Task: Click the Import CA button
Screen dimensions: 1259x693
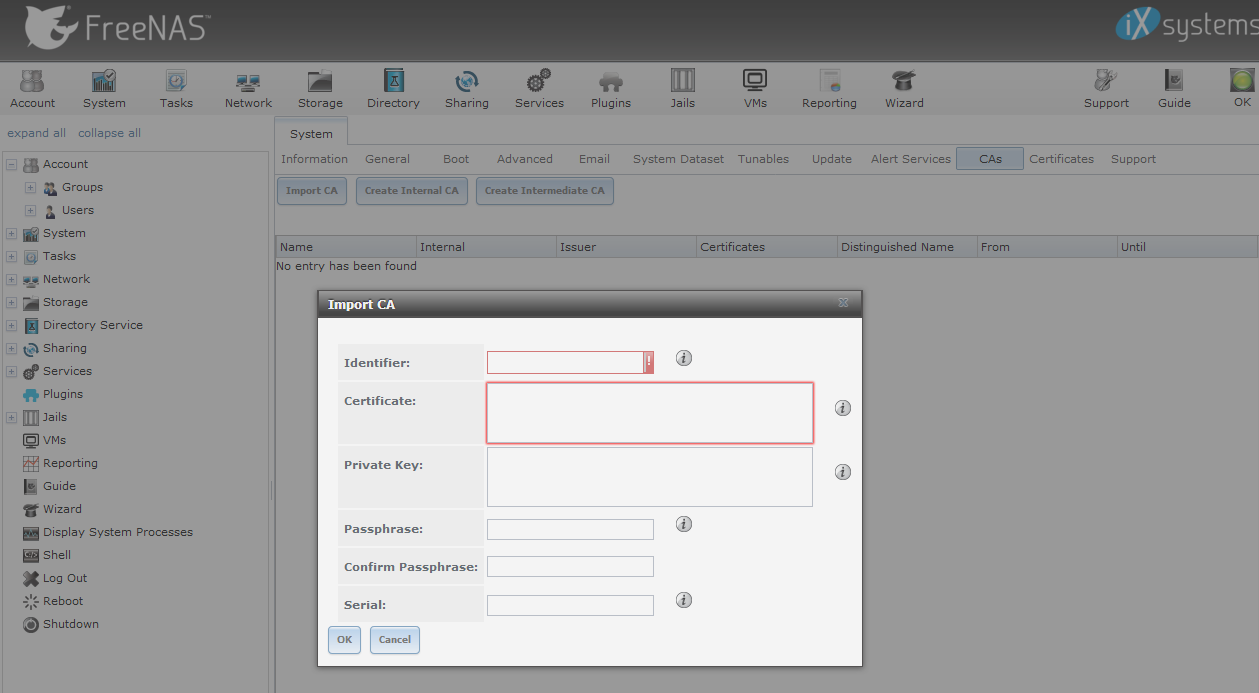Action: (311, 191)
